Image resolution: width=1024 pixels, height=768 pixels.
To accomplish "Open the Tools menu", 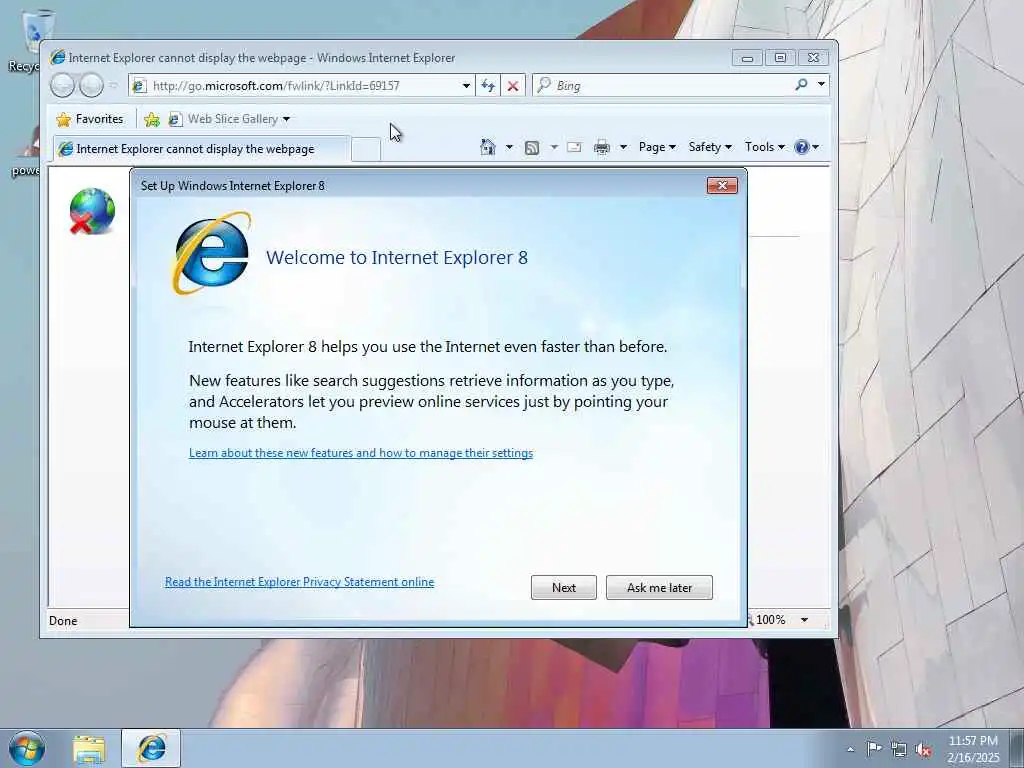I will pos(765,147).
